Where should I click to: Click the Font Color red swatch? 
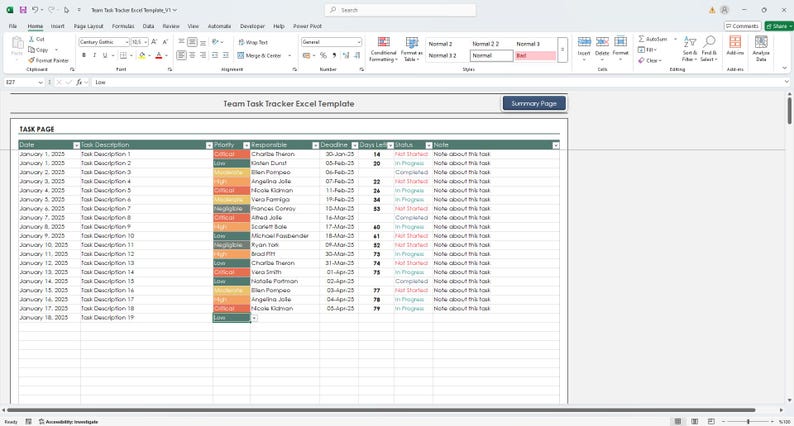coord(158,55)
